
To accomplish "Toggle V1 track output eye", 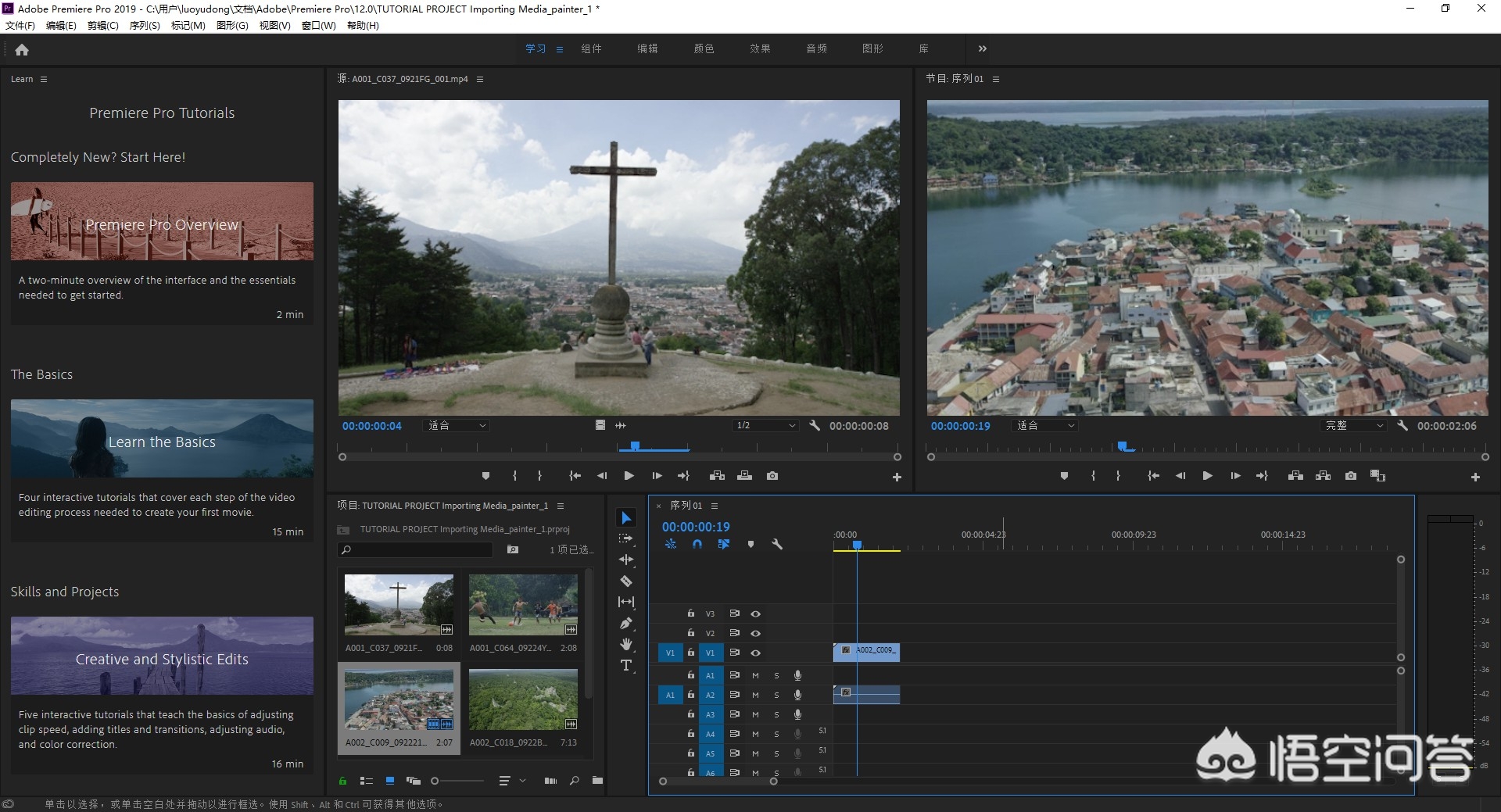I will tap(755, 653).
